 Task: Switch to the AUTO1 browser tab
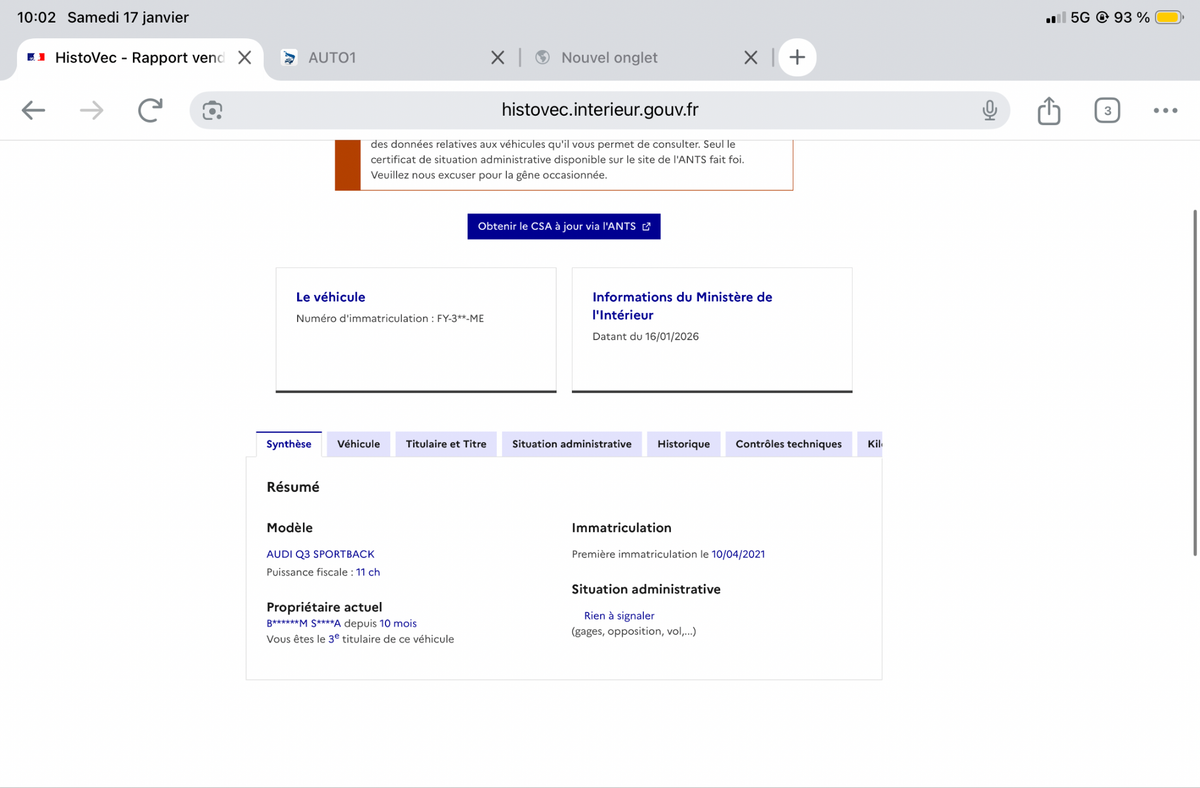[x=380, y=58]
